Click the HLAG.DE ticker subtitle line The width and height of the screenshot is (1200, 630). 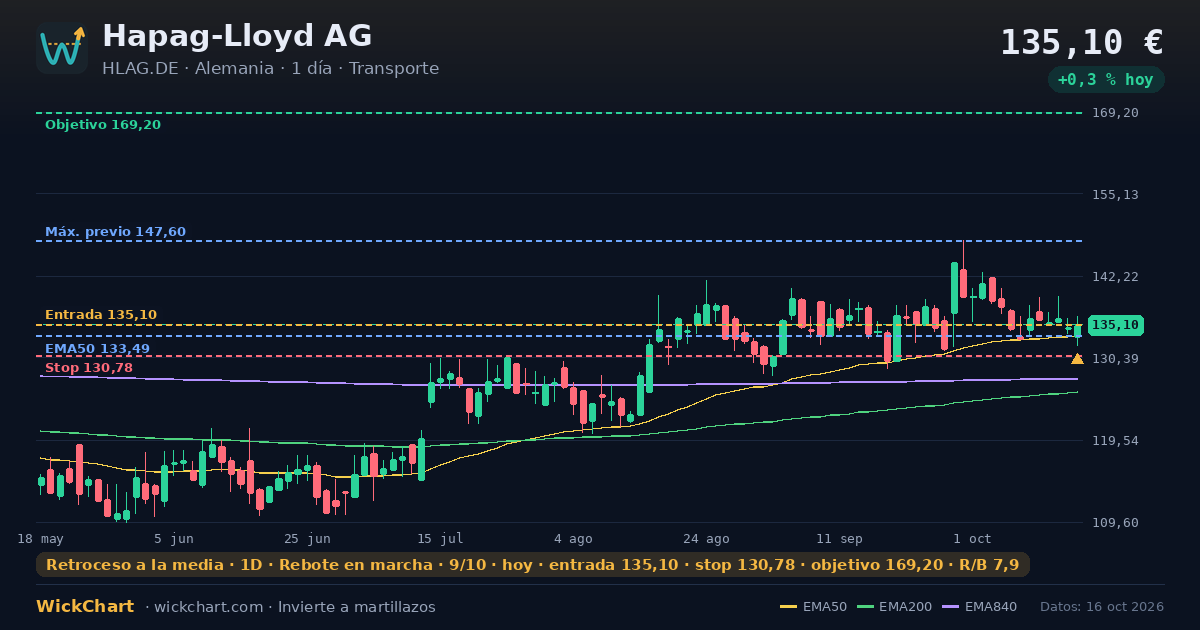point(270,69)
